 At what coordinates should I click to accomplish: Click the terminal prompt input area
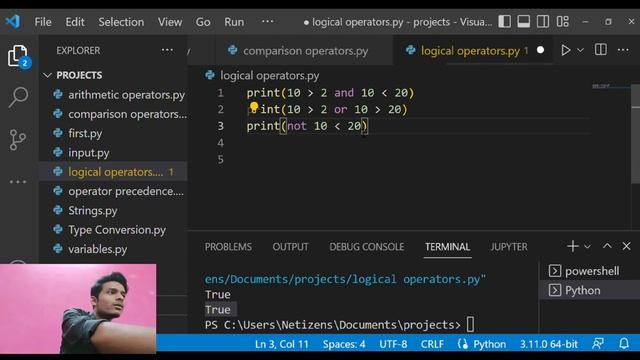click(x=470, y=324)
